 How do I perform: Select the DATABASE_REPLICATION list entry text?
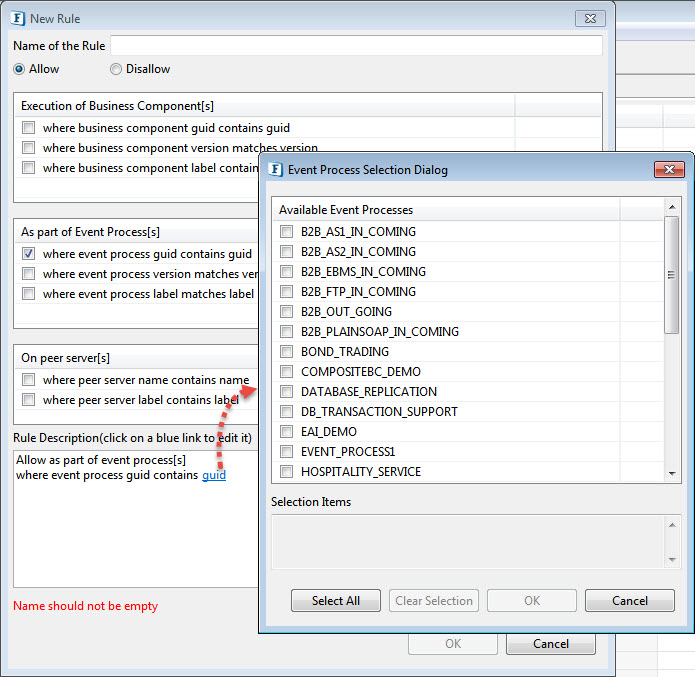369,391
